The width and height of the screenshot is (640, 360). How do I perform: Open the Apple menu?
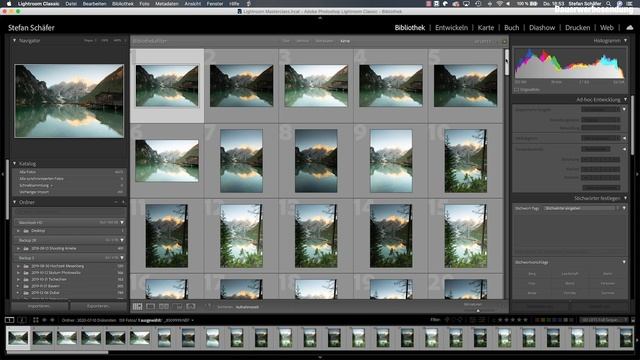tap(9, 4)
